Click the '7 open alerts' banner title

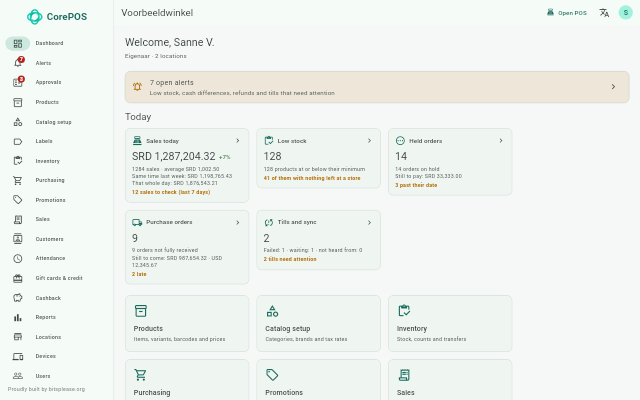click(171, 83)
